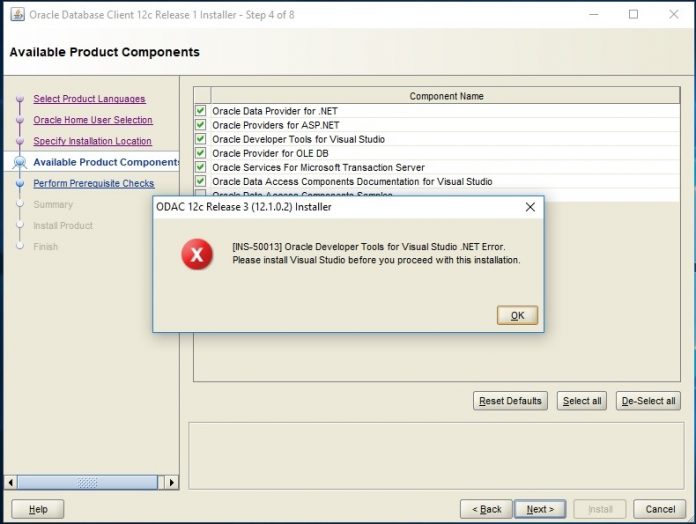Uncheck Oracle Data Access Components Documentation
Image resolution: width=696 pixels, height=524 pixels.
pos(201,181)
